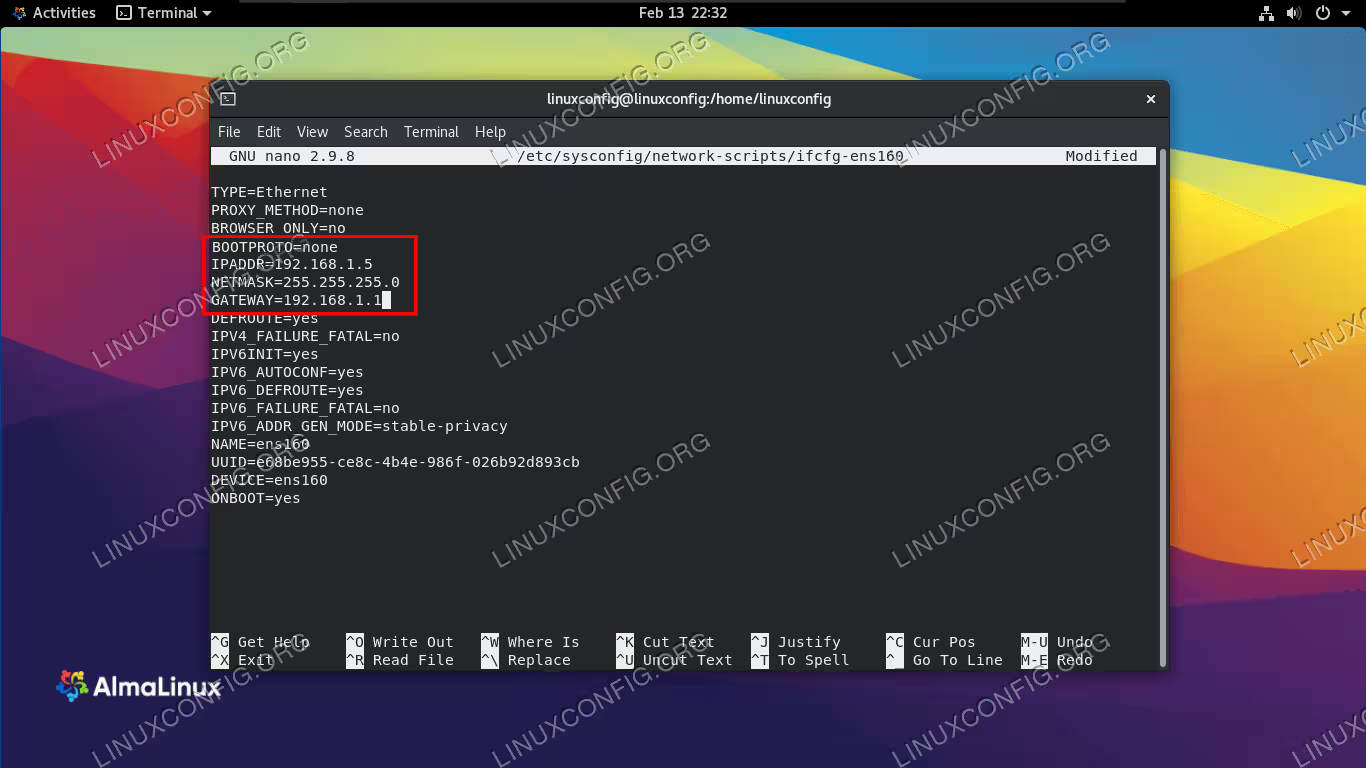Click the ^T To Spell shortcut

pyautogui.click(x=800, y=660)
